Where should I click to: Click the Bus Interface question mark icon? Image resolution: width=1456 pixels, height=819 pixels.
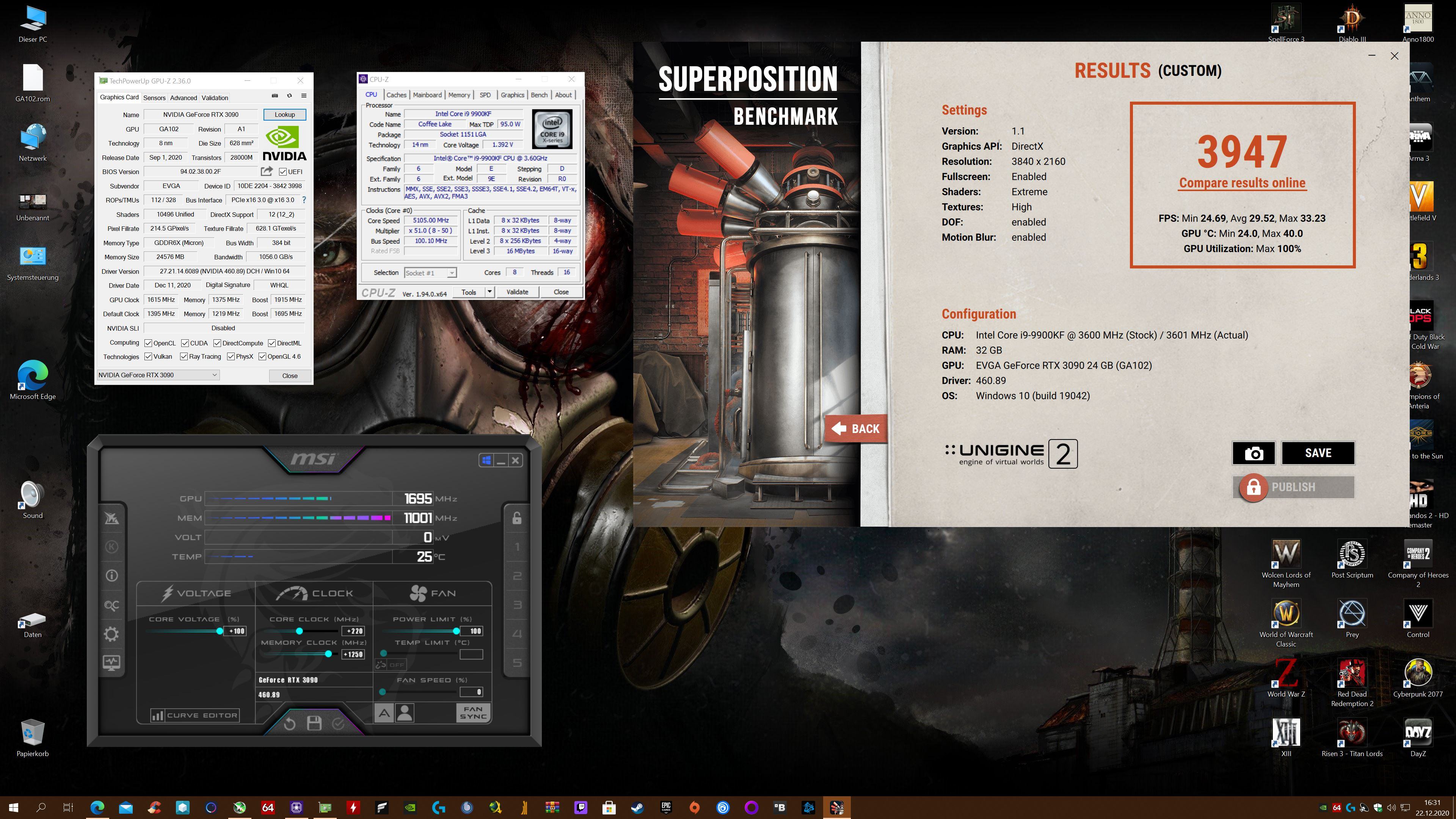[x=304, y=199]
